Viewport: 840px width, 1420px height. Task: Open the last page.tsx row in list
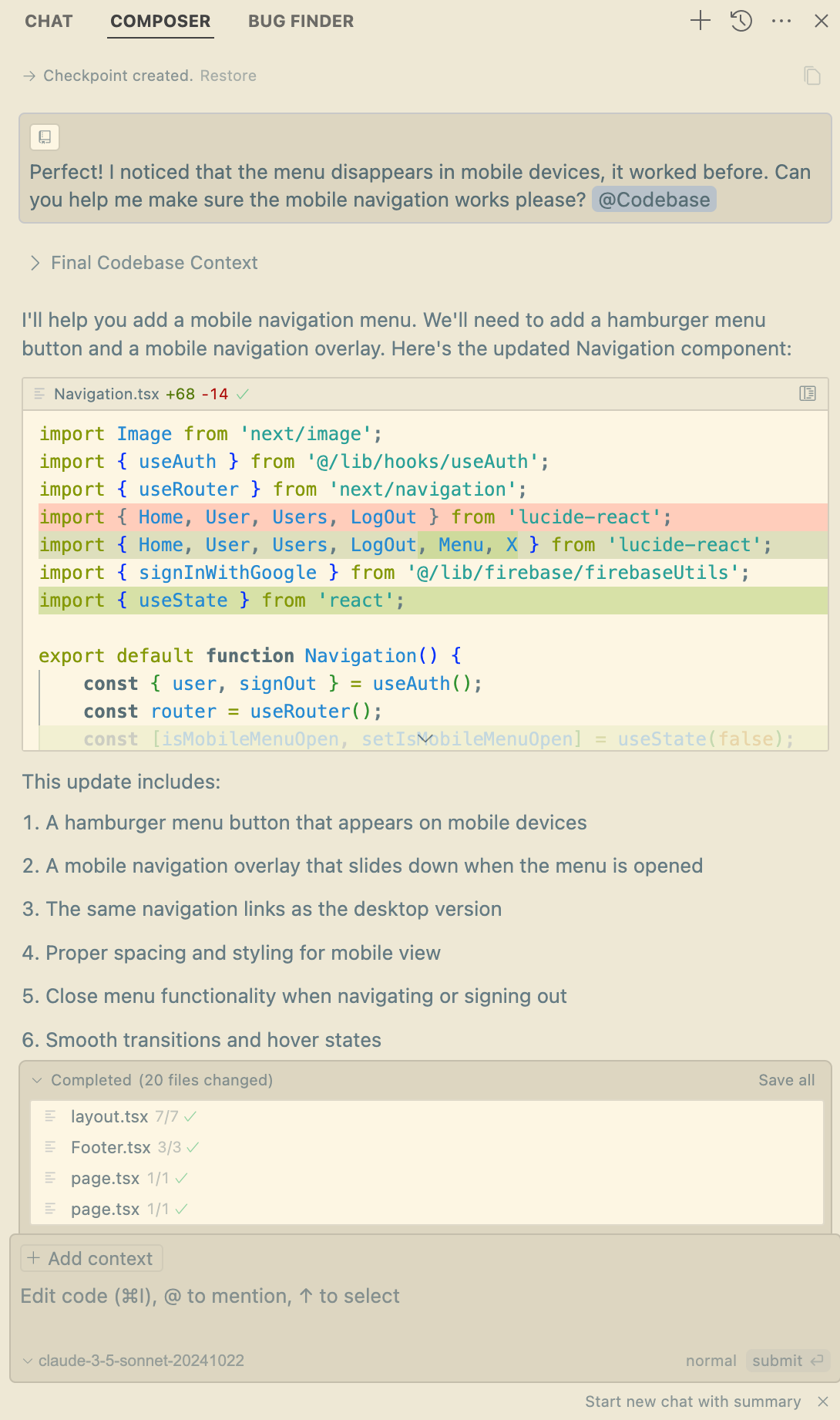(427, 1209)
